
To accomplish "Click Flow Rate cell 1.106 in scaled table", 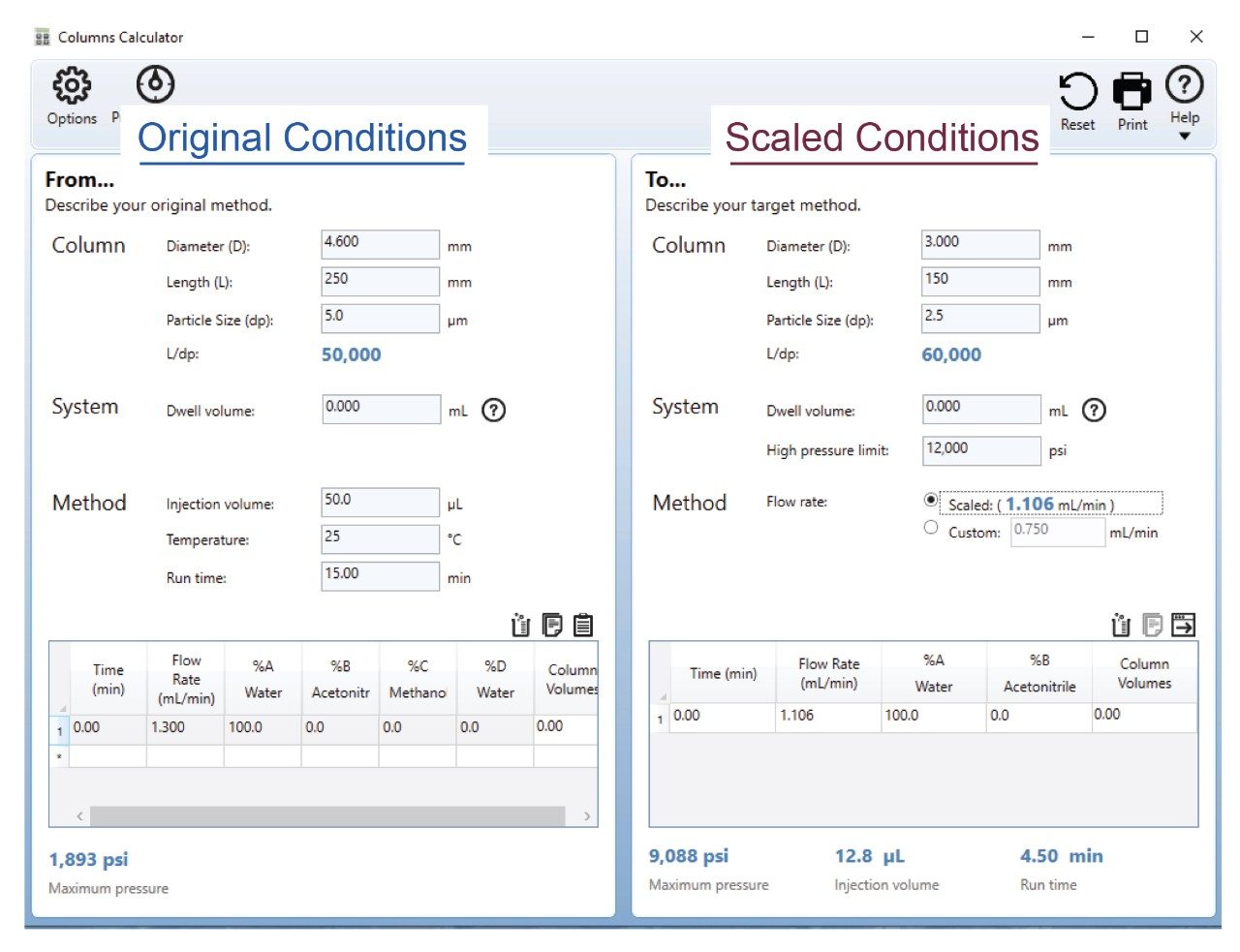I will coord(827,716).
